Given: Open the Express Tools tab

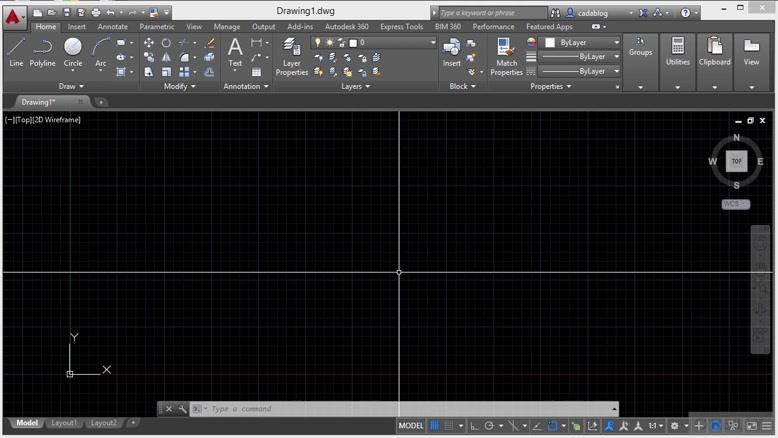Looking at the screenshot, I should tap(401, 27).
